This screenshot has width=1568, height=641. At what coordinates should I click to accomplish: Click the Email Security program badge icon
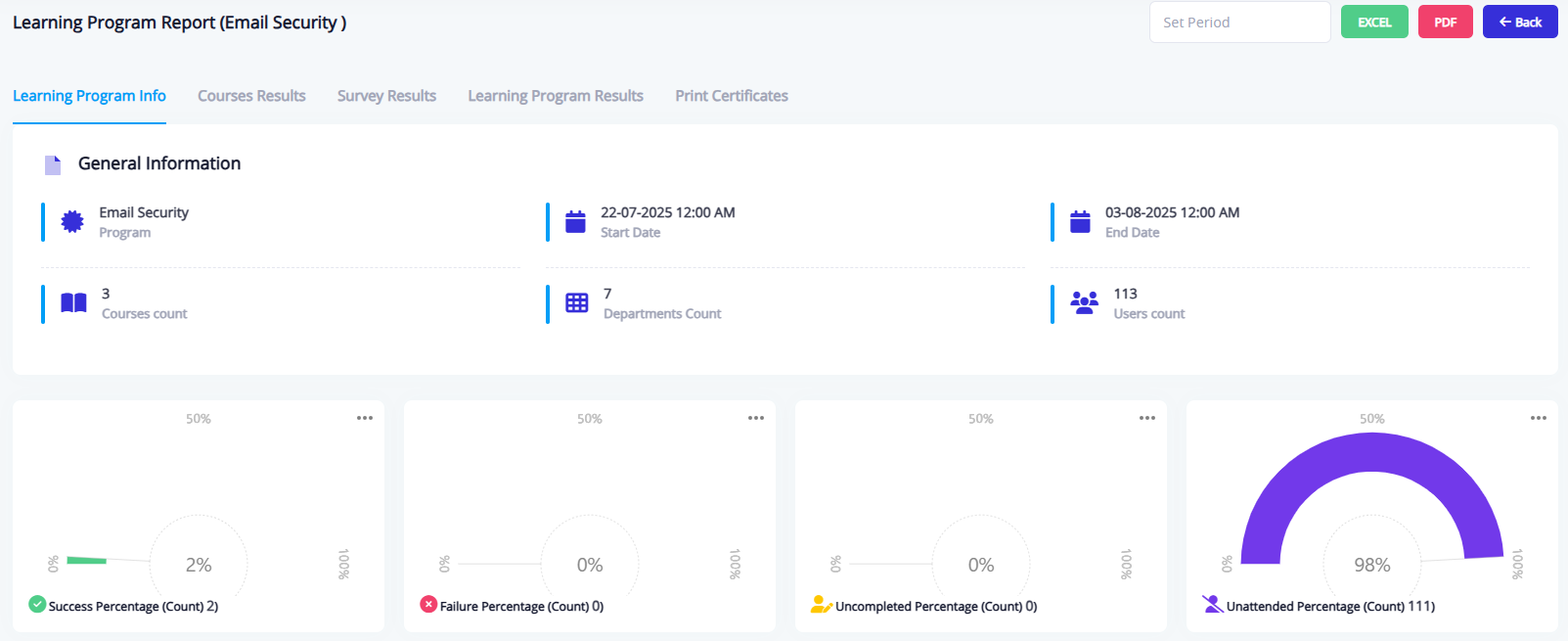[x=72, y=222]
